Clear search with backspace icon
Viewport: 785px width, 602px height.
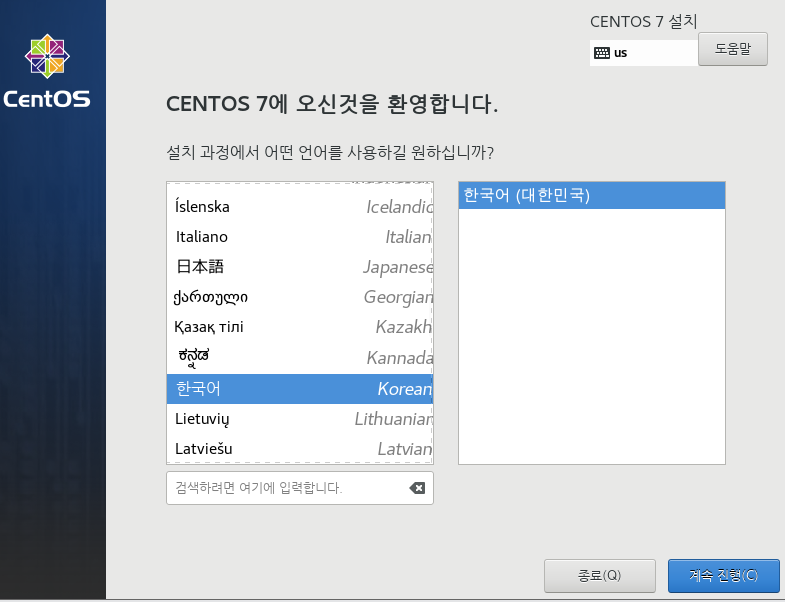[x=417, y=488]
